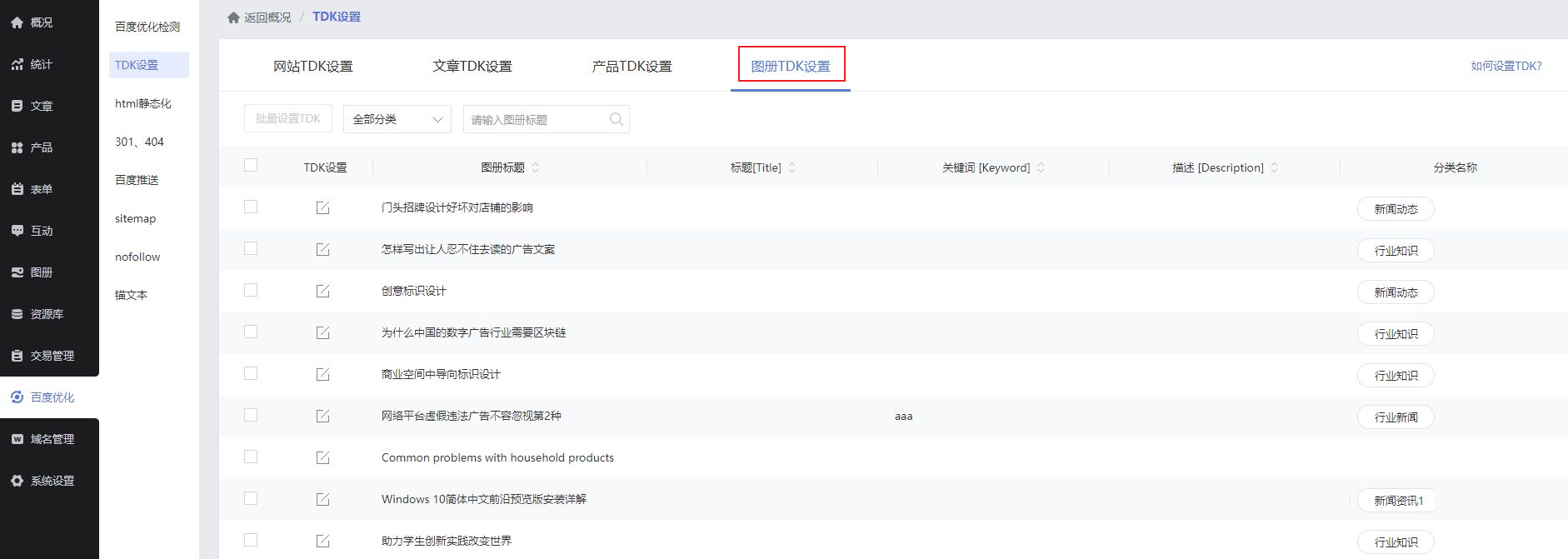
Task: Click the 概况 home icon in sidebar
Action: pos(17,22)
